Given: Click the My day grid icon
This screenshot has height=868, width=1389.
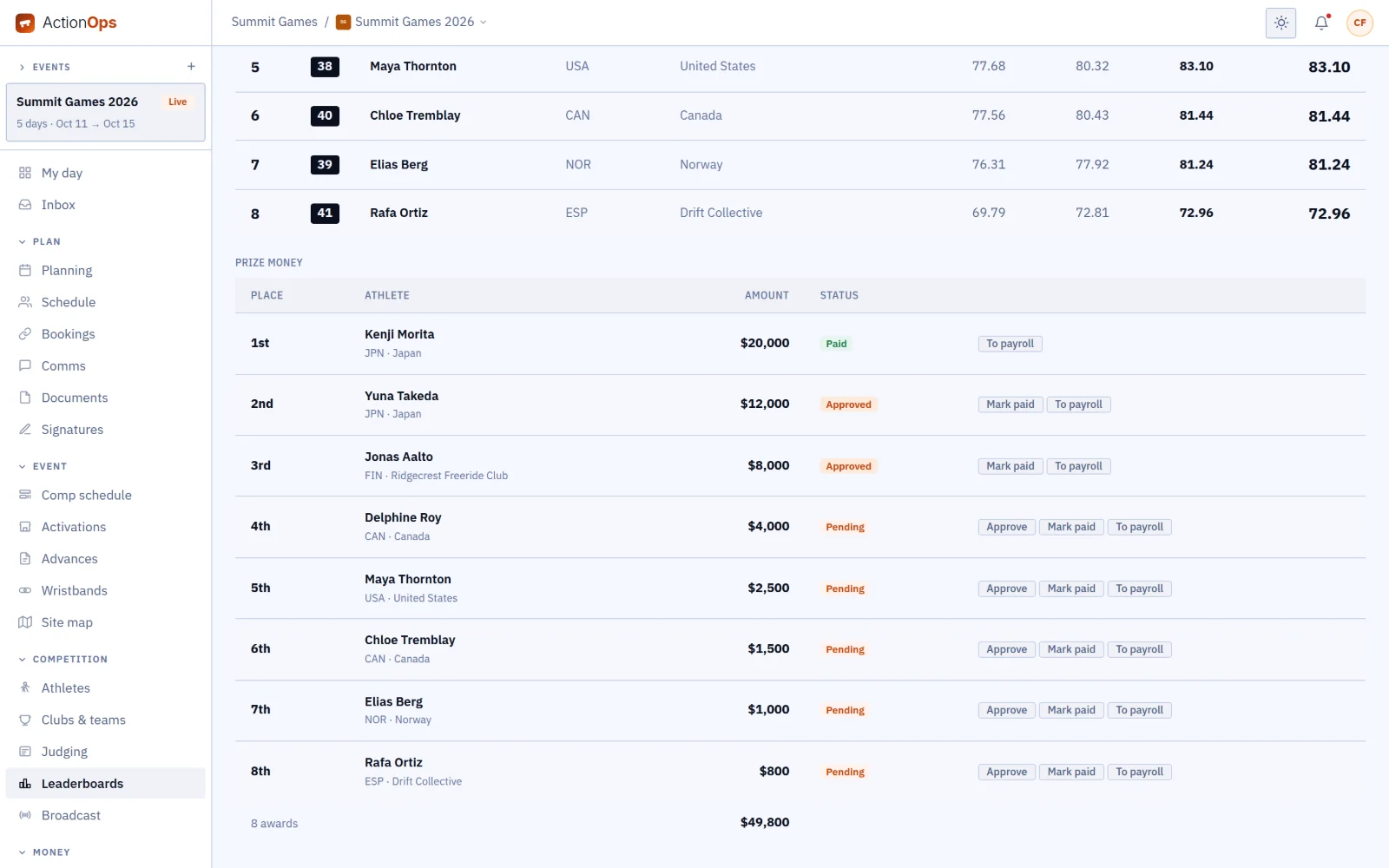Looking at the screenshot, I should [x=25, y=173].
